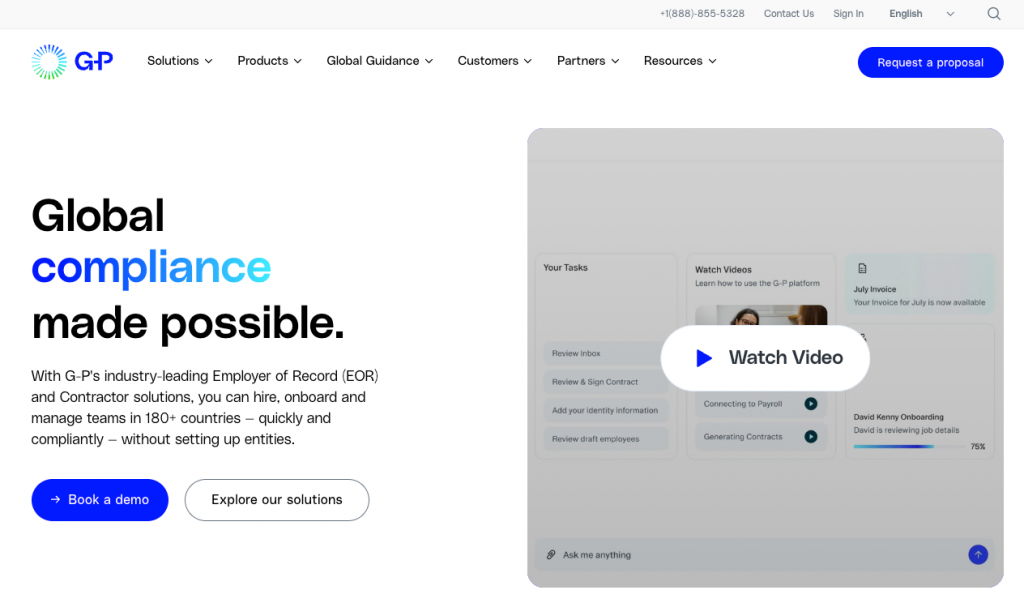The image size is (1024, 603).
Task: Select English language label
Action: point(906,14)
